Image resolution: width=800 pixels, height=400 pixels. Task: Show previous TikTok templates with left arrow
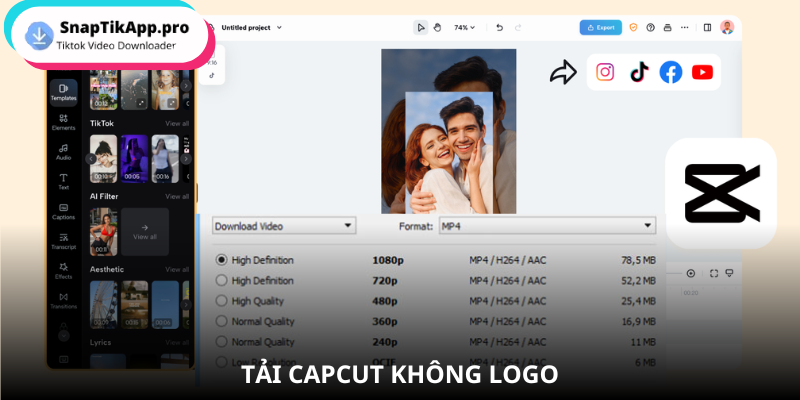[x=91, y=159]
